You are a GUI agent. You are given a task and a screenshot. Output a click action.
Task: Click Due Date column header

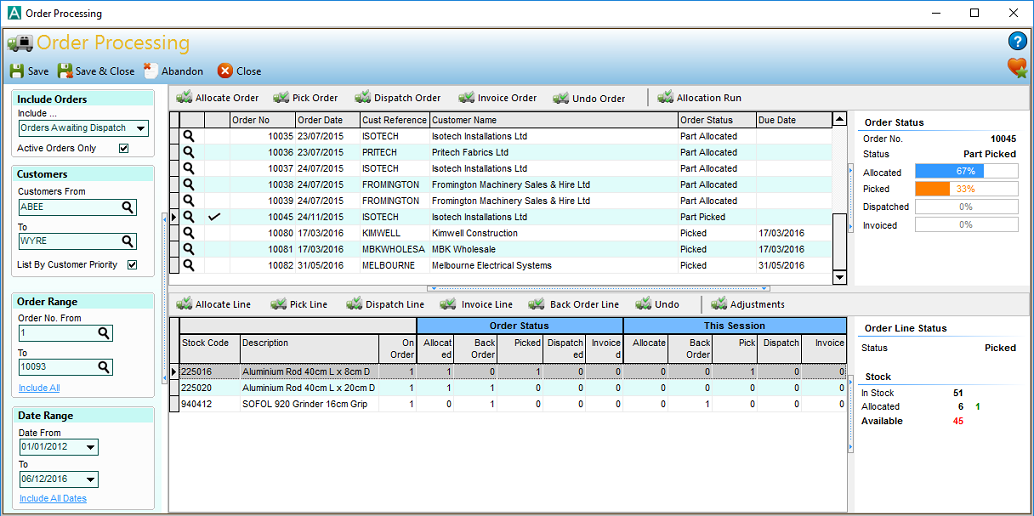(794, 120)
